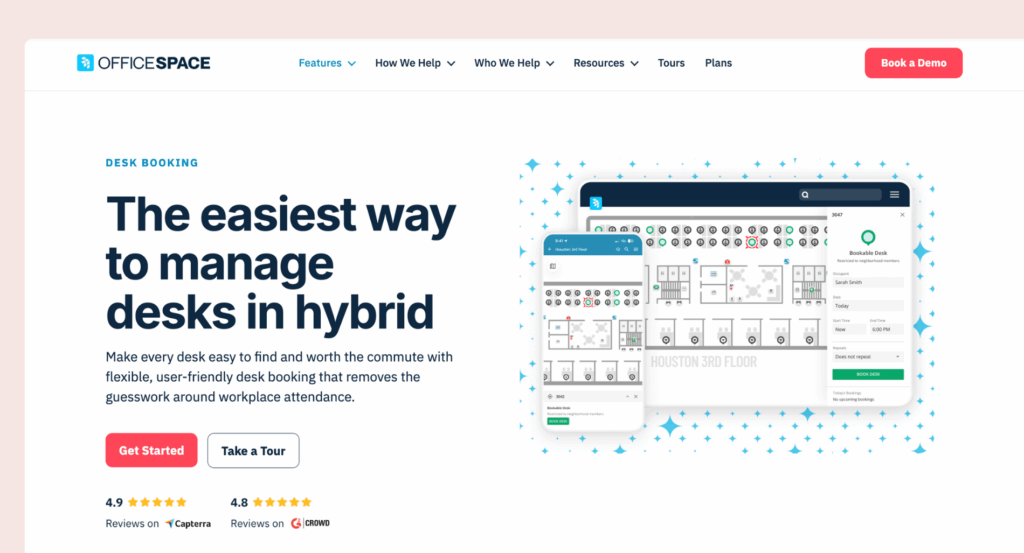Expand the Resources navigation dropdown
This screenshot has width=1024, height=553.
click(x=605, y=63)
